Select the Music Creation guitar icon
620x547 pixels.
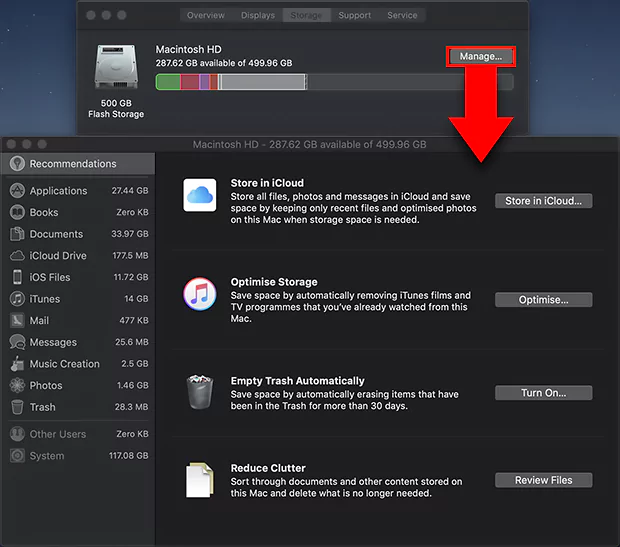point(17,364)
